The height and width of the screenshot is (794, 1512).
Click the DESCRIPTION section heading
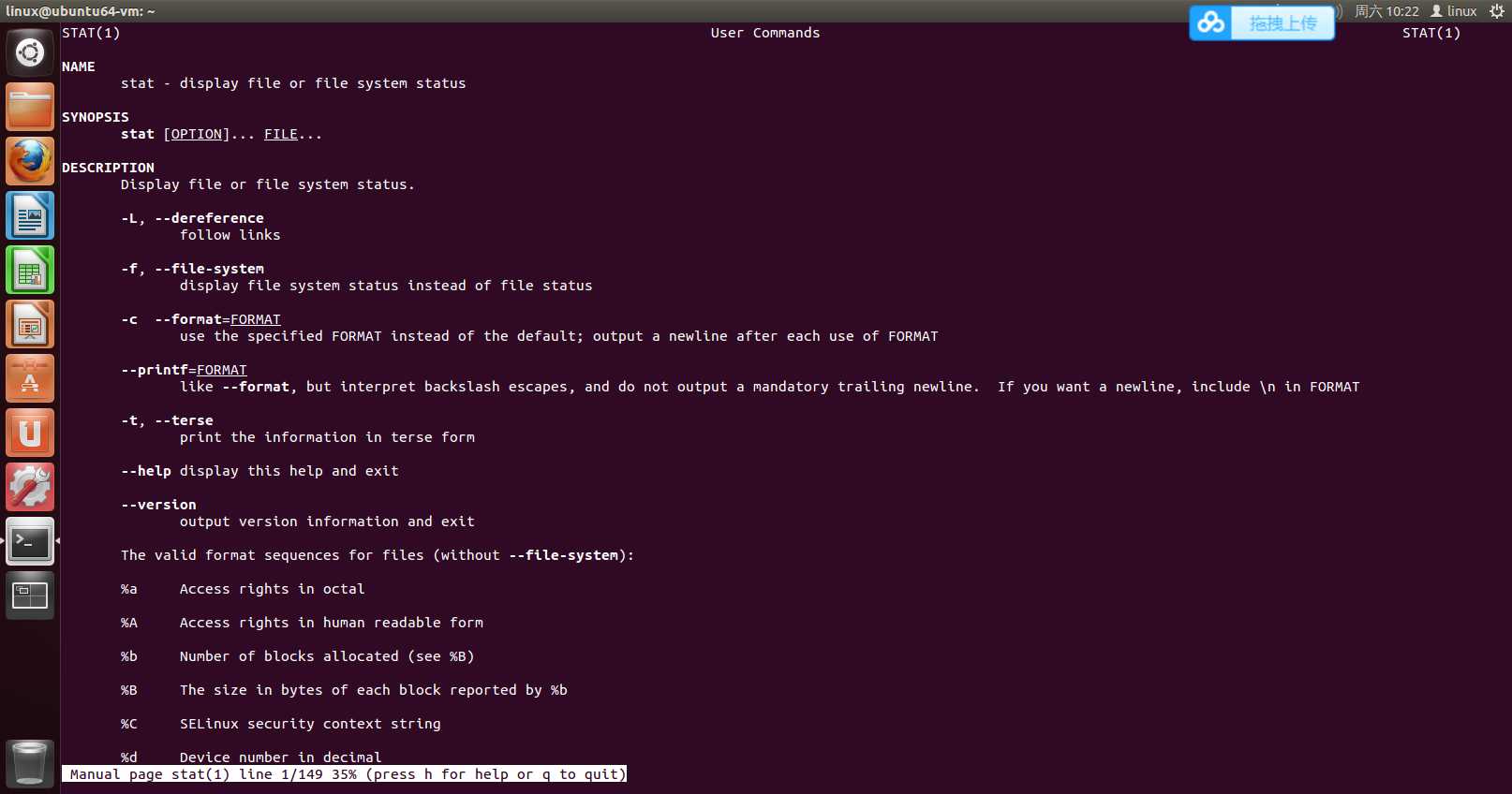[108, 168]
